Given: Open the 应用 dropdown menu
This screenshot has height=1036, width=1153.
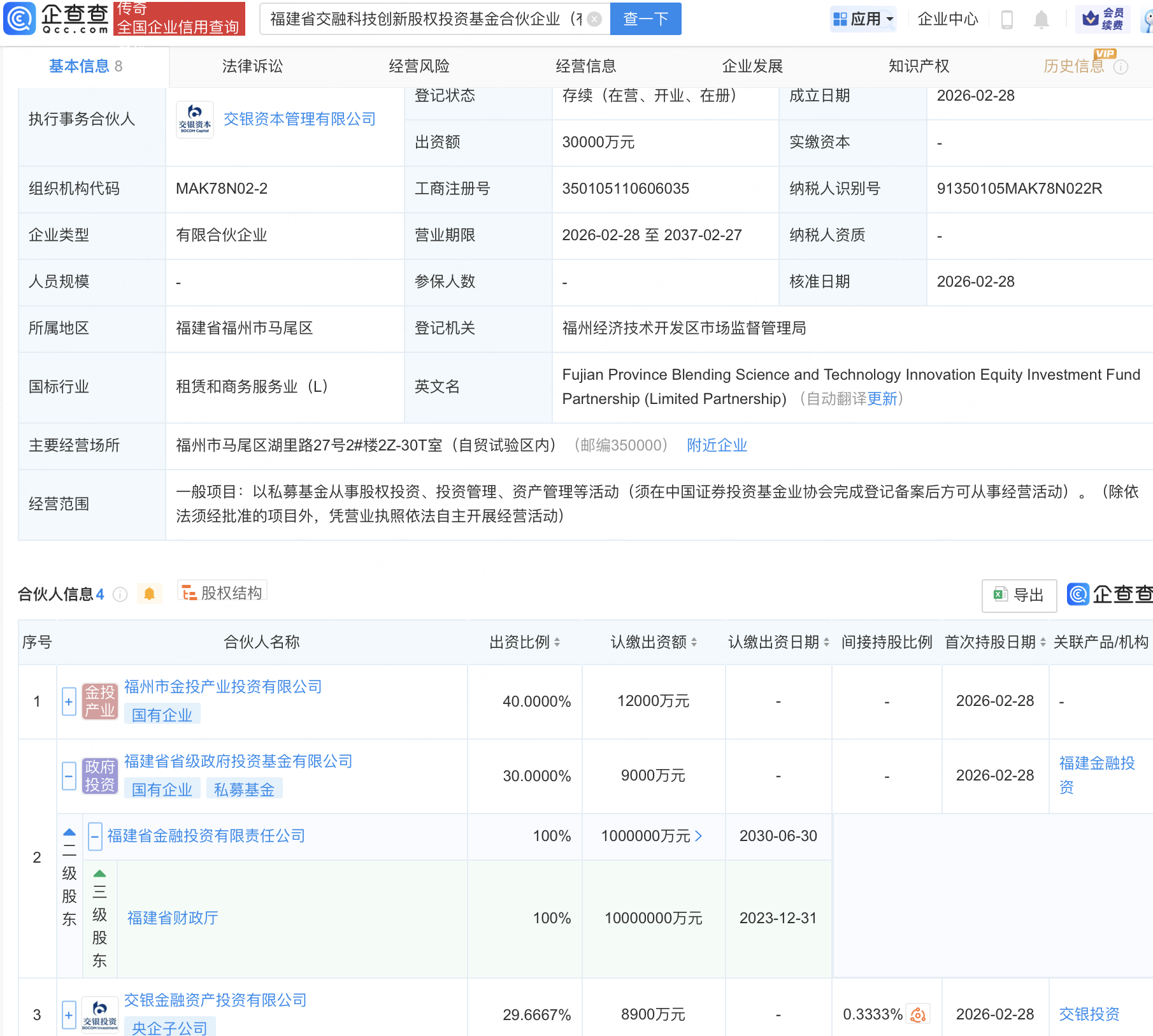Looking at the screenshot, I should (x=863, y=19).
